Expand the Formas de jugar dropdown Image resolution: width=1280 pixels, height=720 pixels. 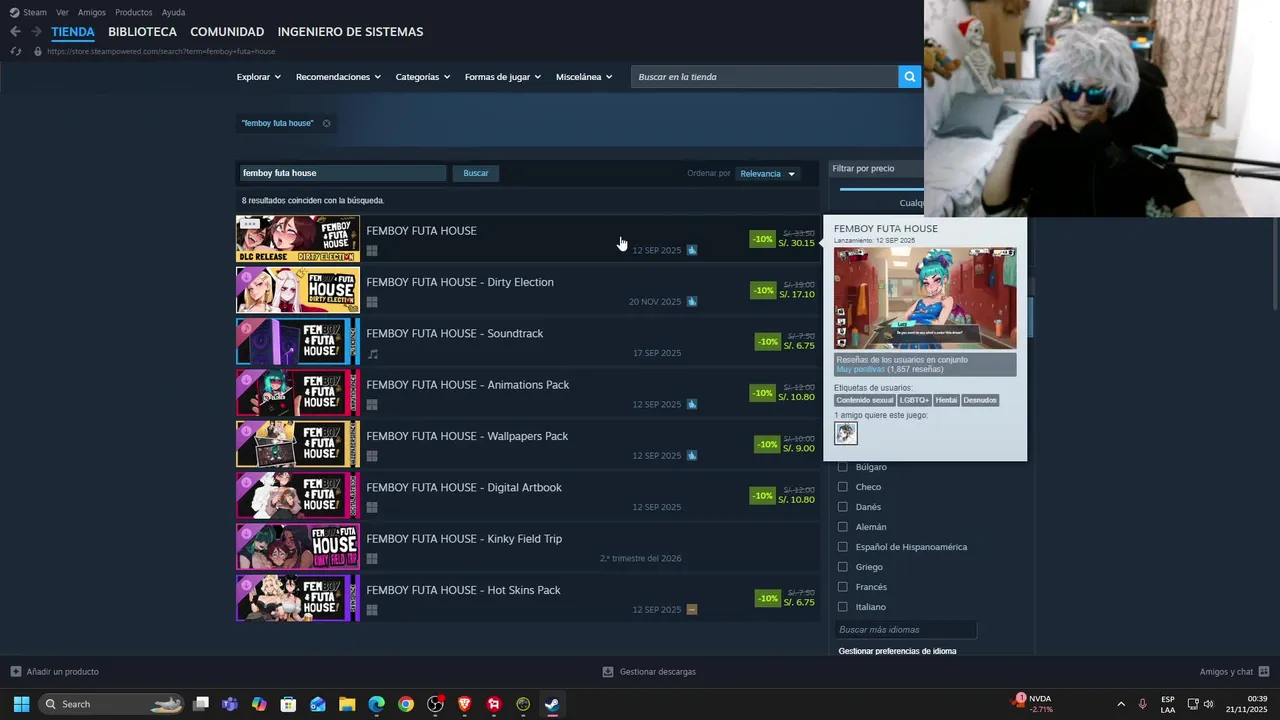pyautogui.click(x=503, y=77)
